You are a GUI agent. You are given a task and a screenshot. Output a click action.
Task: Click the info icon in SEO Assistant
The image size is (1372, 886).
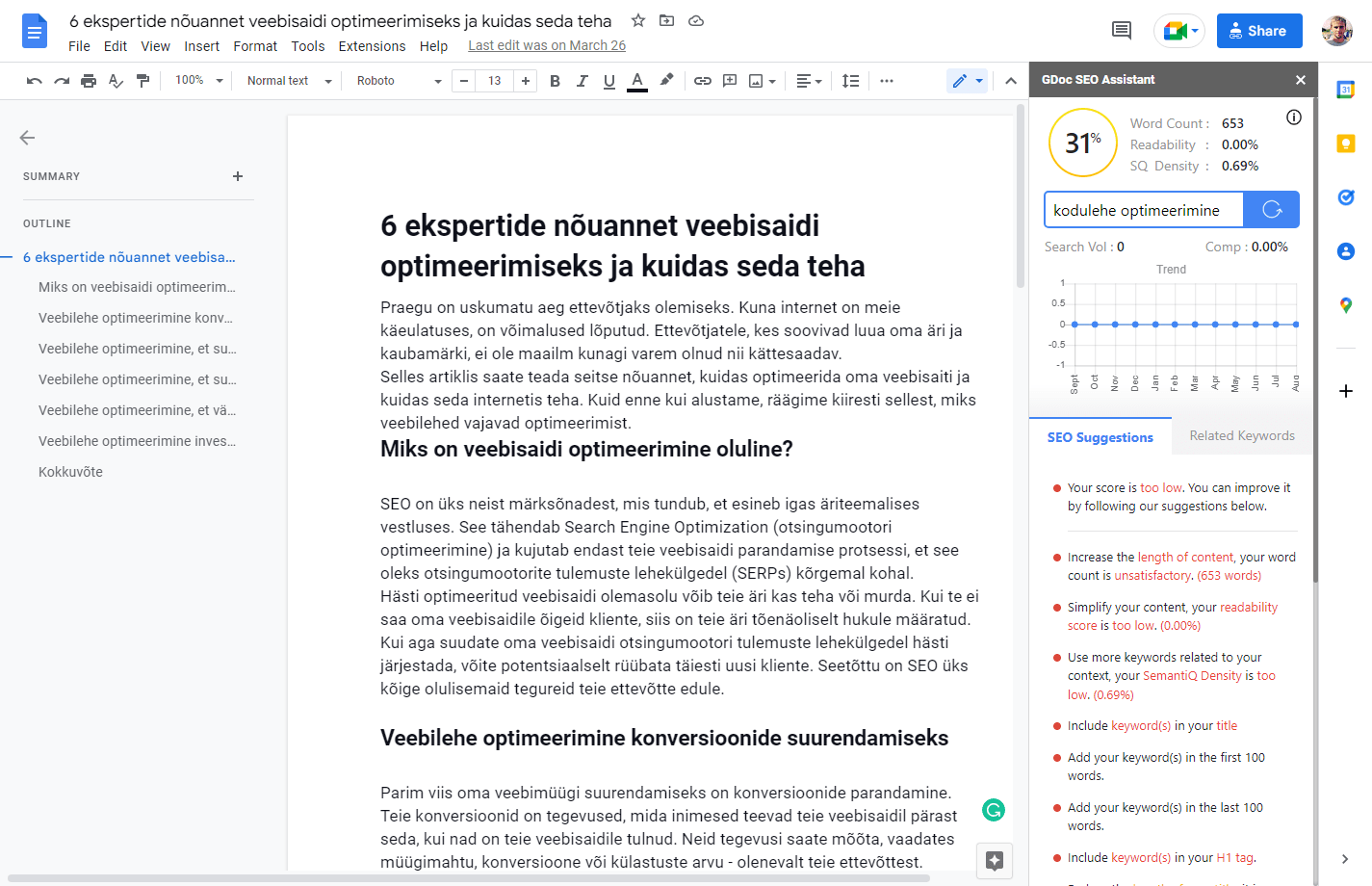1294,117
